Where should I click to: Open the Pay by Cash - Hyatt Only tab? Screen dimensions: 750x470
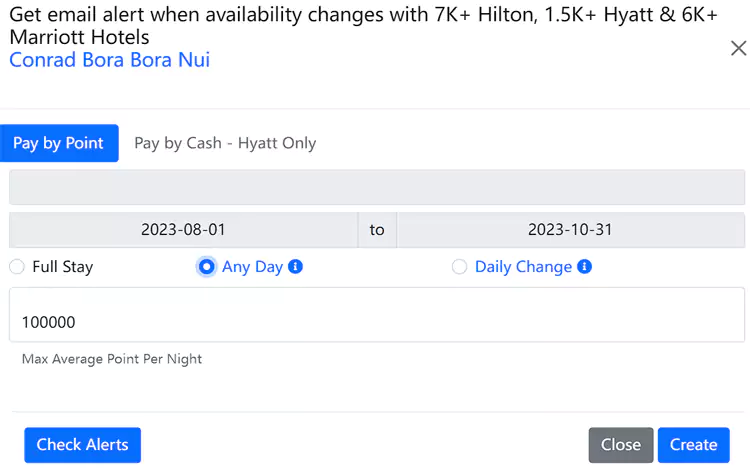tap(225, 143)
